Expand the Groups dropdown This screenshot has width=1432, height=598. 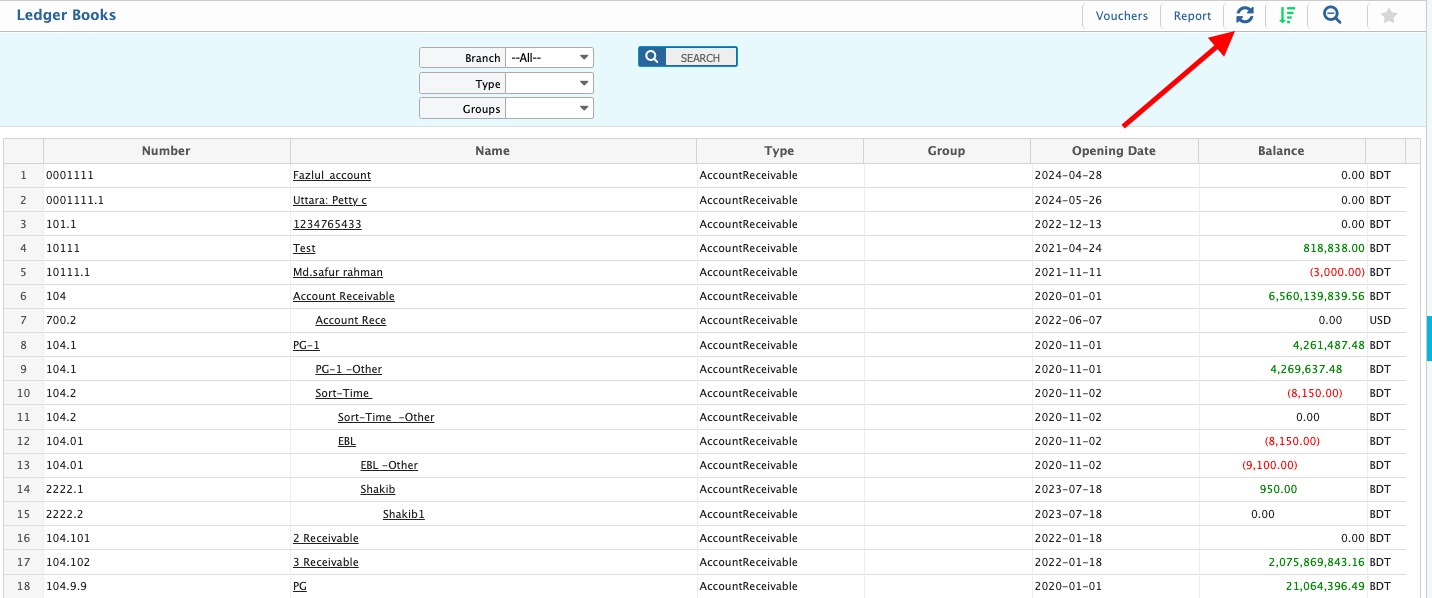point(549,108)
